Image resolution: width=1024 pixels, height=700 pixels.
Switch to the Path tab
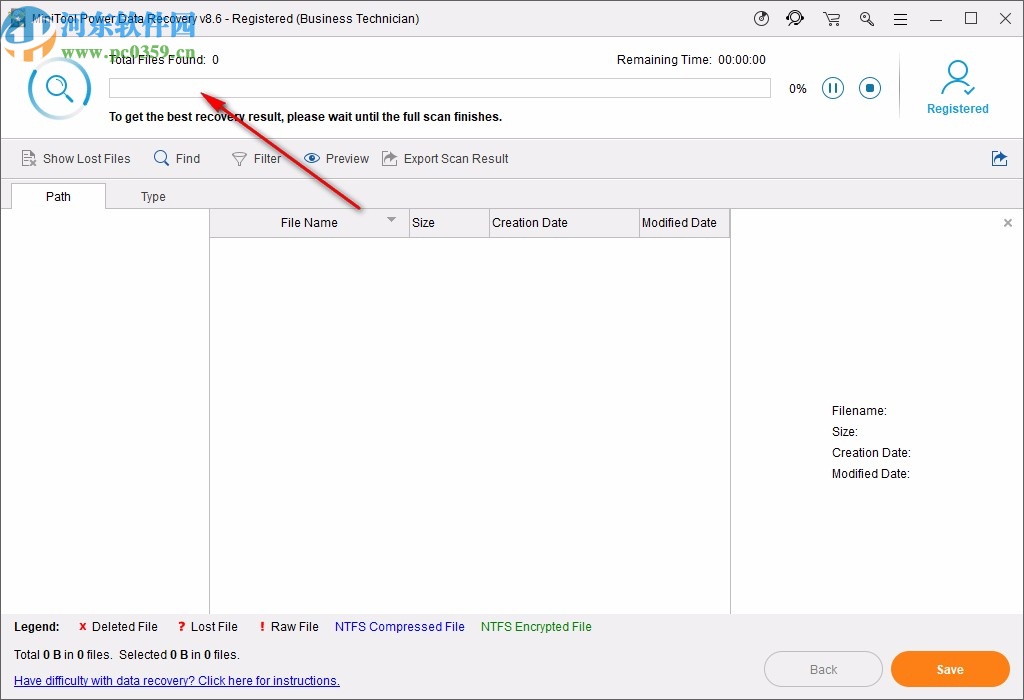pos(58,197)
